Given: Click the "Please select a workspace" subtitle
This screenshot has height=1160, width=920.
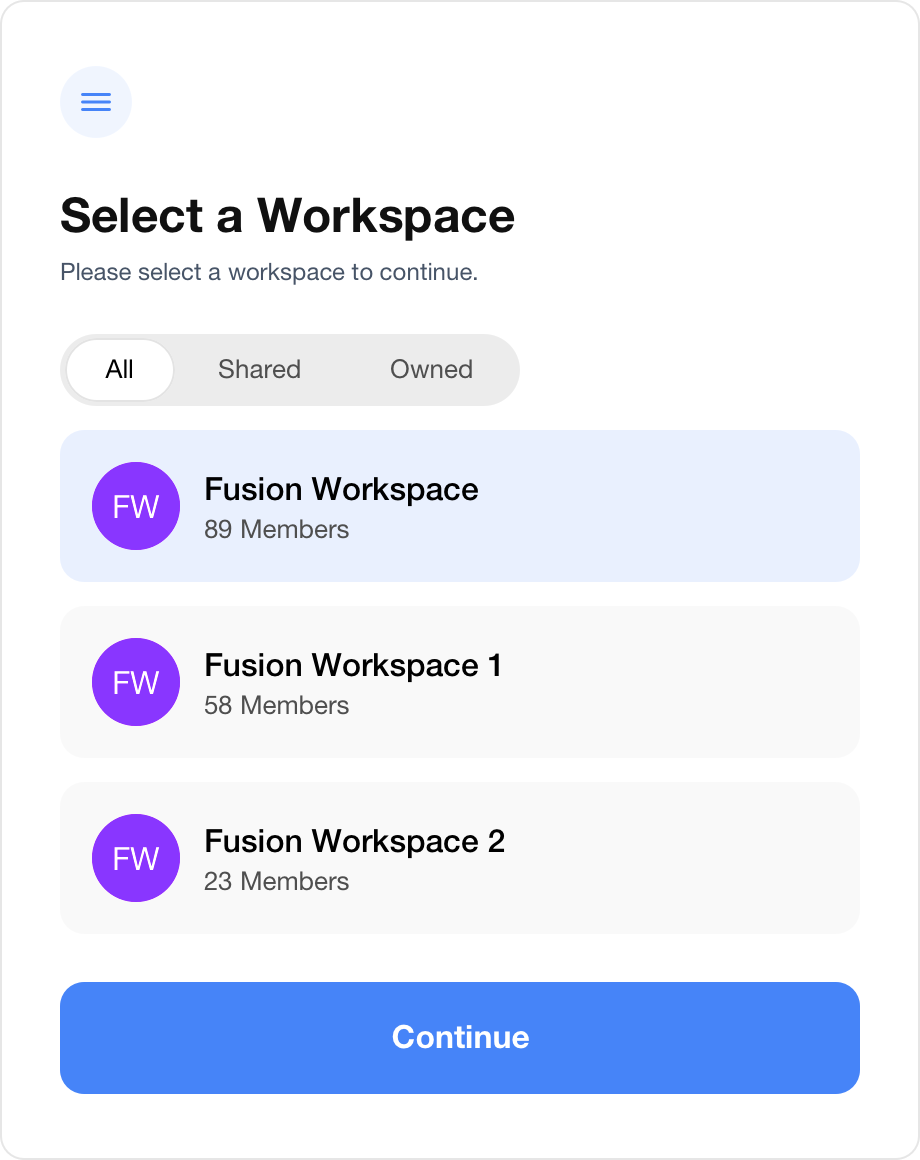Looking at the screenshot, I should [269, 272].
